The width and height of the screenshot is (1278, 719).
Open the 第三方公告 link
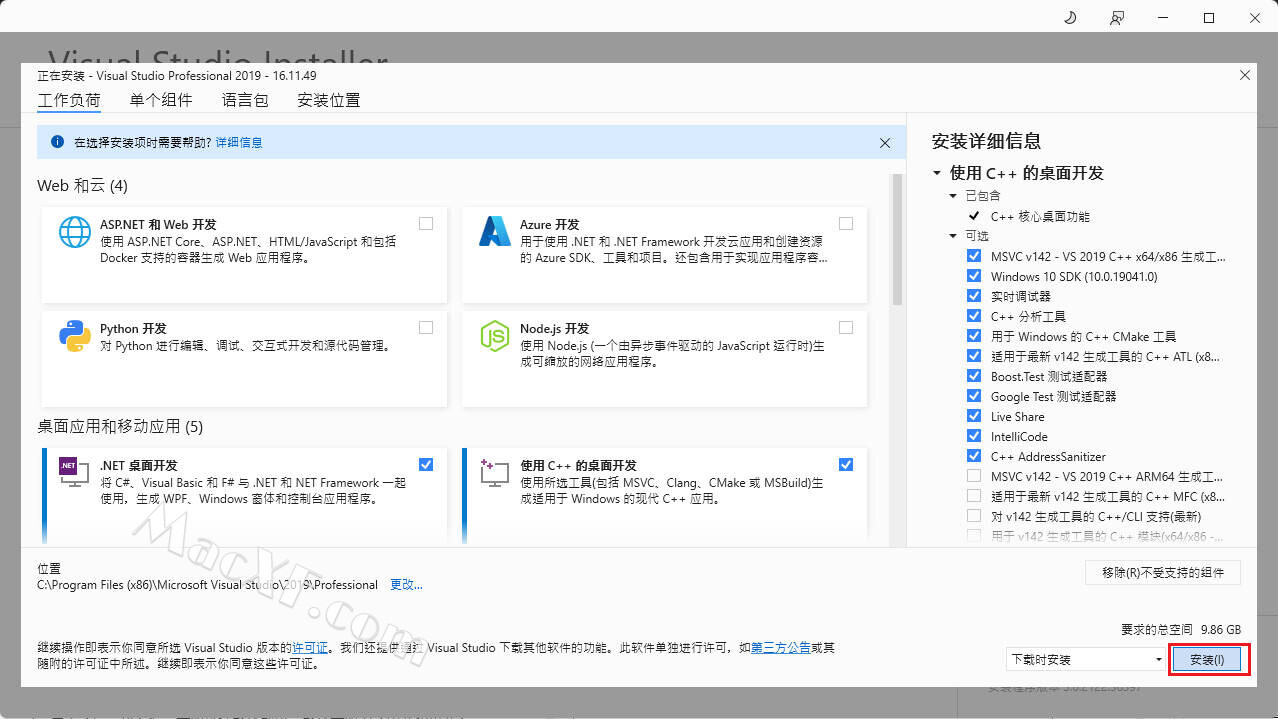click(x=780, y=648)
